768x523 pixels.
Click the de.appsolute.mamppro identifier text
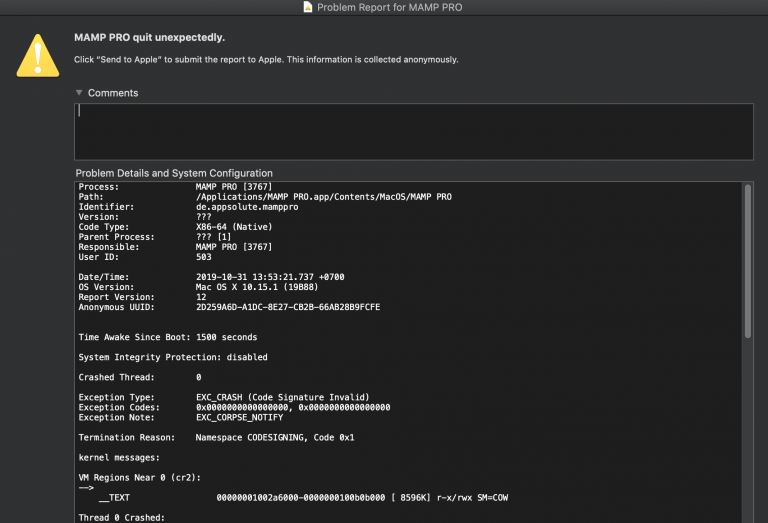pos(247,207)
